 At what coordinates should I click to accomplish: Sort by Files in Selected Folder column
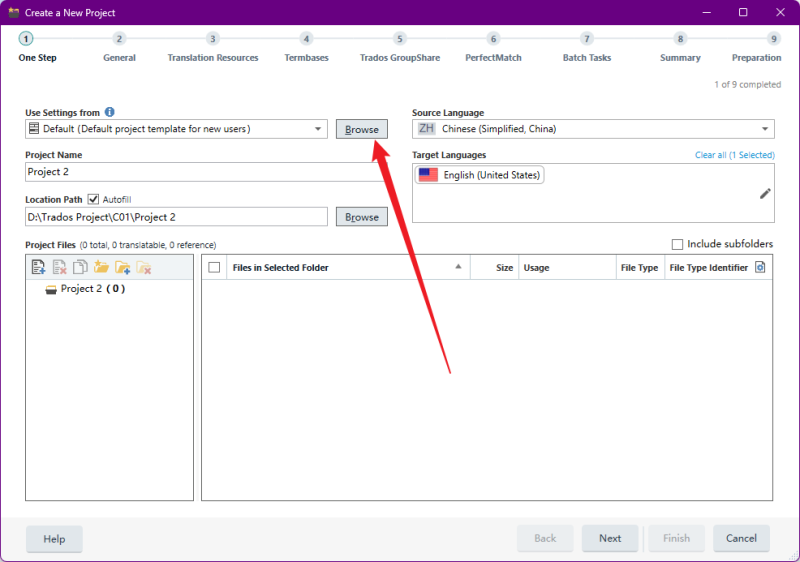(x=340, y=267)
